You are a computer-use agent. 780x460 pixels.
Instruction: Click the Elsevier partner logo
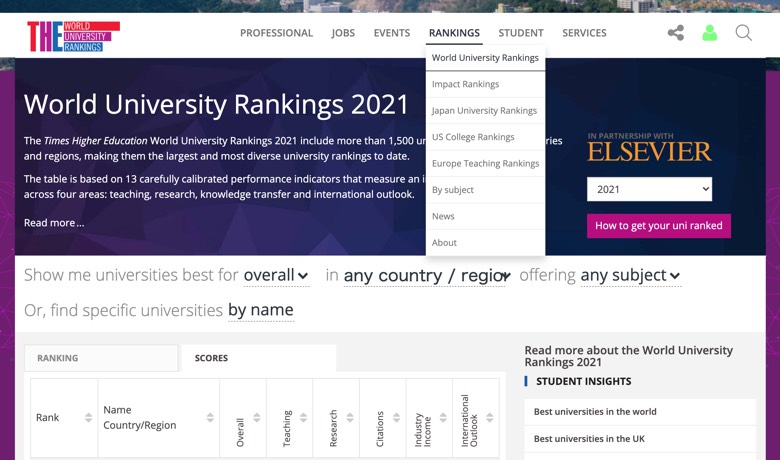pyautogui.click(x=649, y=151)
